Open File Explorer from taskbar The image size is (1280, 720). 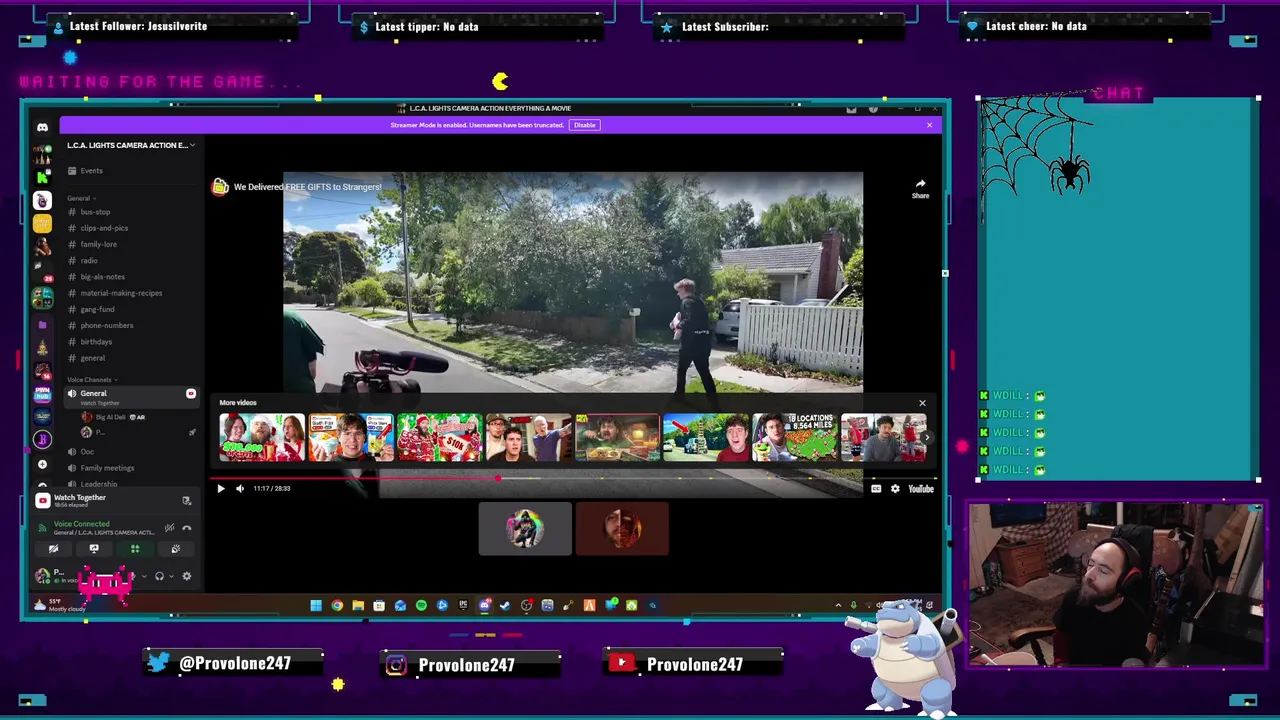(358, 605)
